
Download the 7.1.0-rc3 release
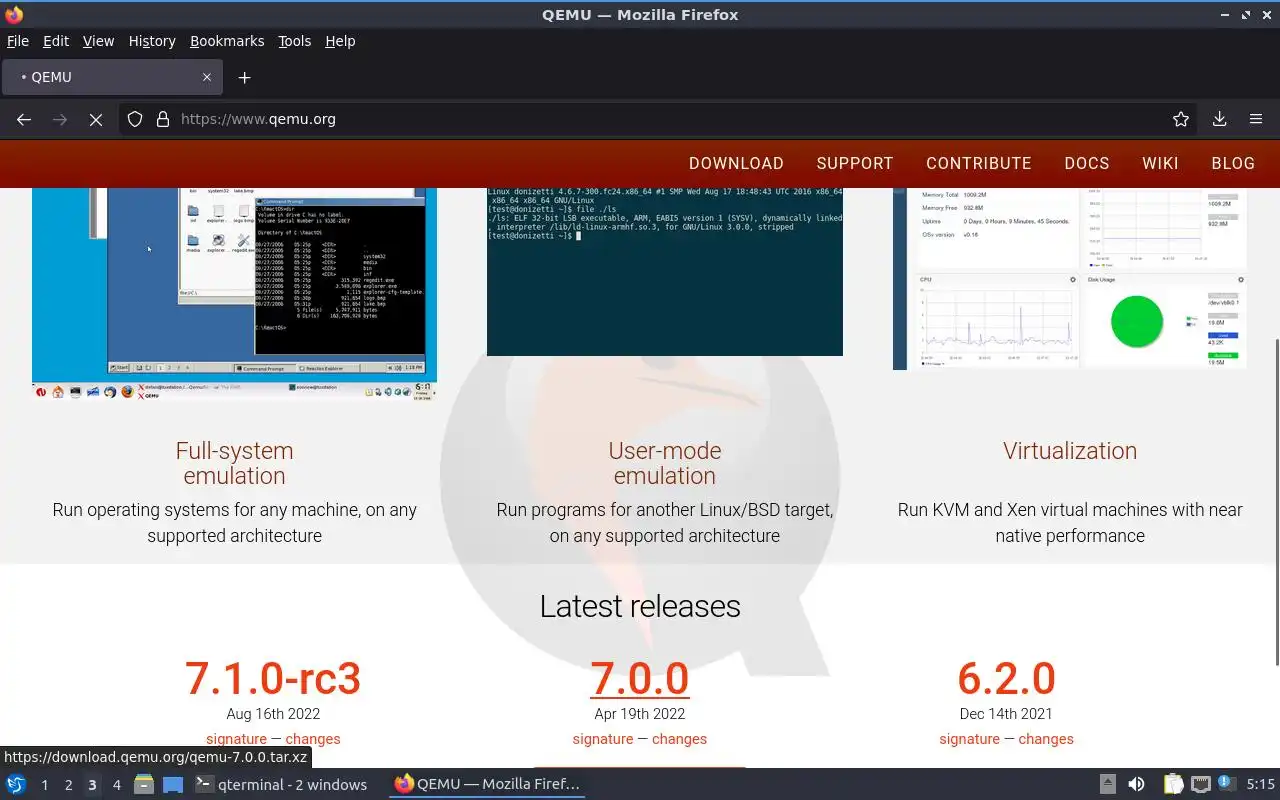(x=273, y=678)
